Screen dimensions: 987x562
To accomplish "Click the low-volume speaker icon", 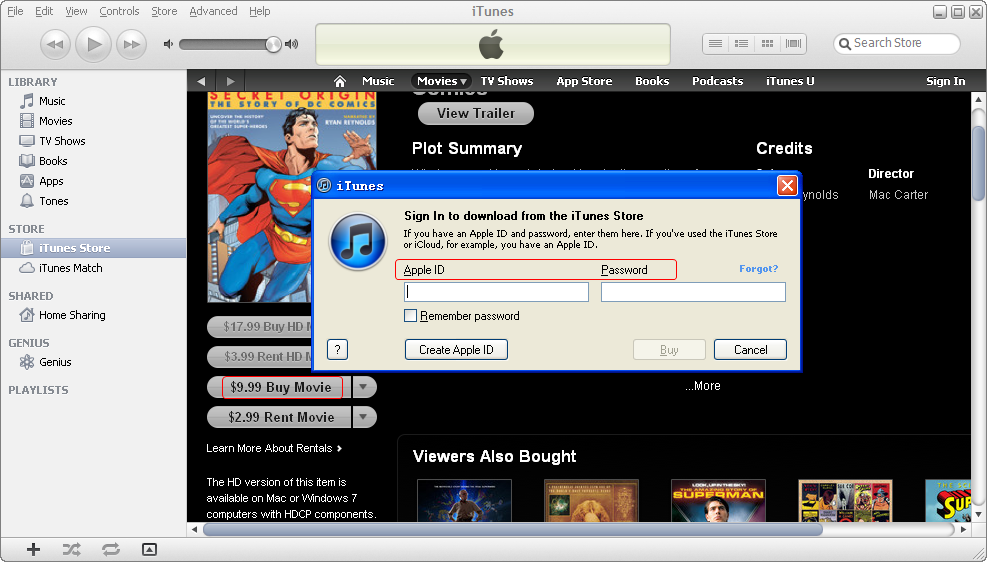I will (x=168, y=44).
